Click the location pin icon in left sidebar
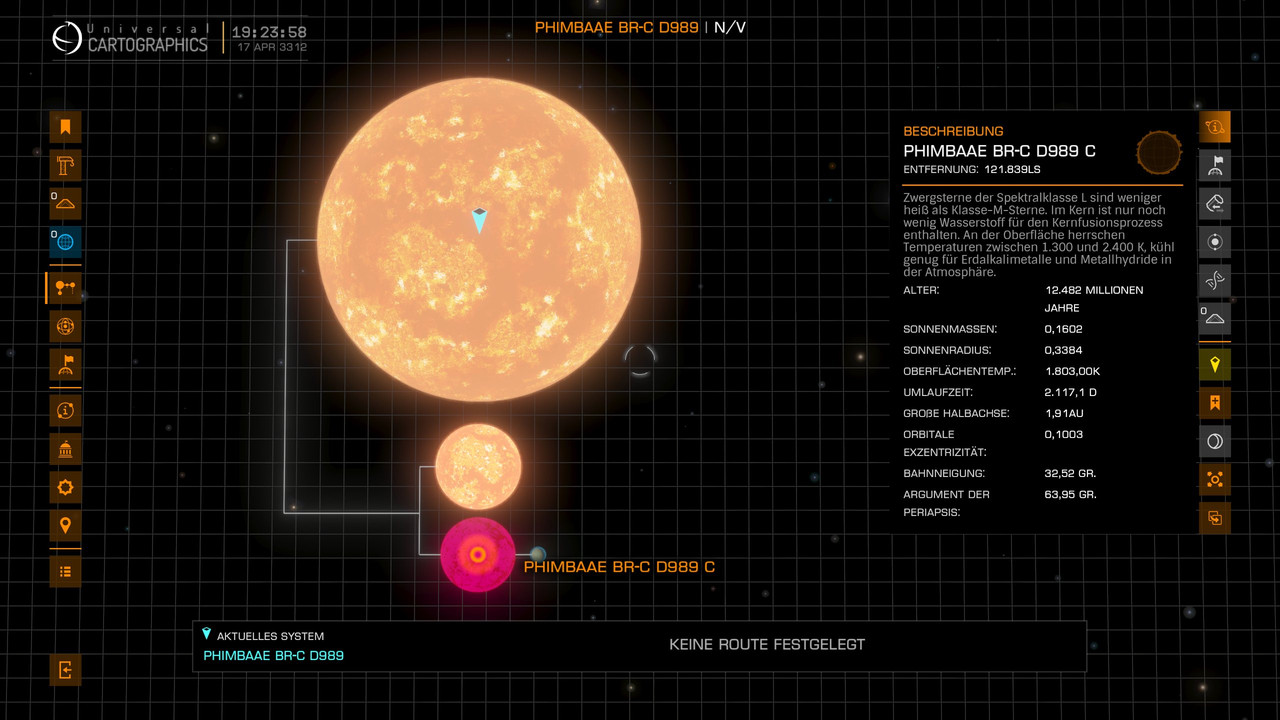The height and width of the screenshot is (720, 1280). point(65,525)
